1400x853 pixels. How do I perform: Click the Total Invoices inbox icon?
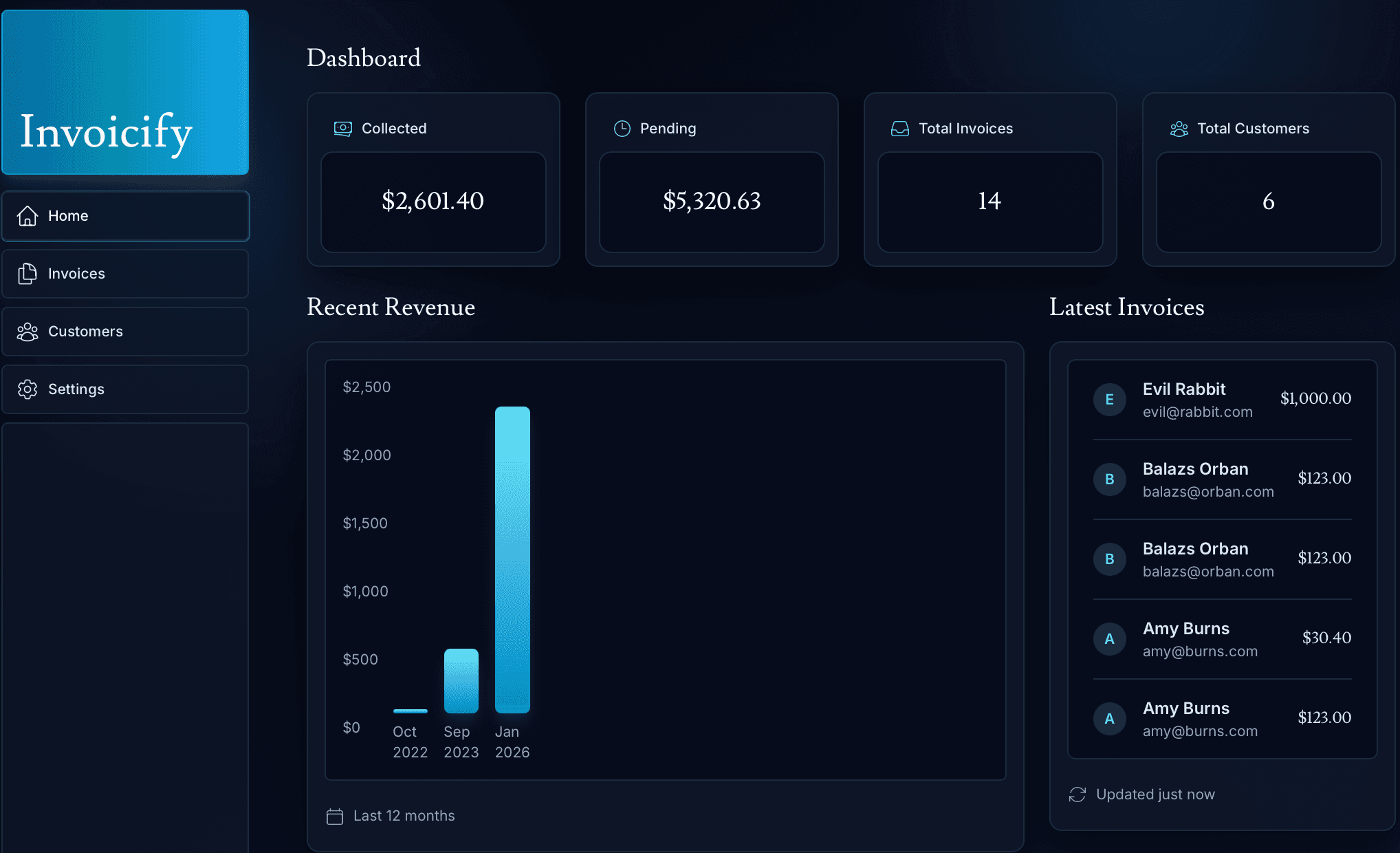point(900,128)
